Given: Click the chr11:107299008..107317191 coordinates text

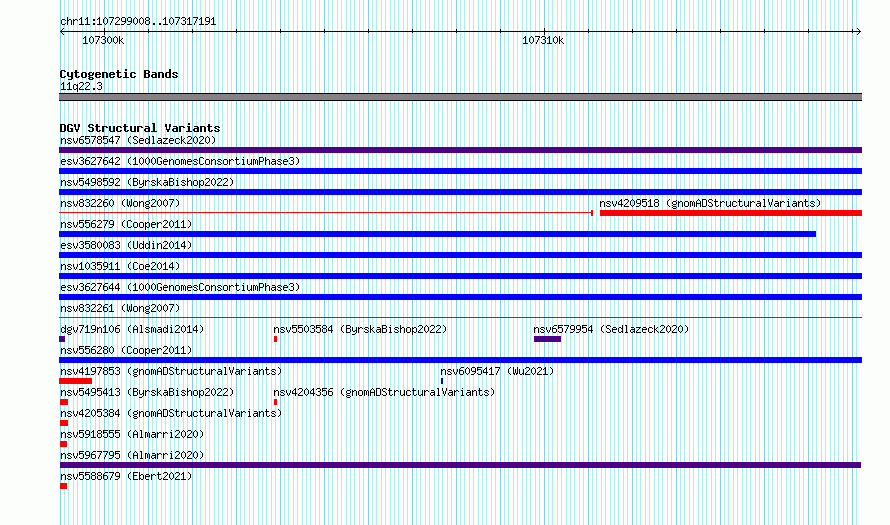Looking at the screenshot, I should coord(138,22).
